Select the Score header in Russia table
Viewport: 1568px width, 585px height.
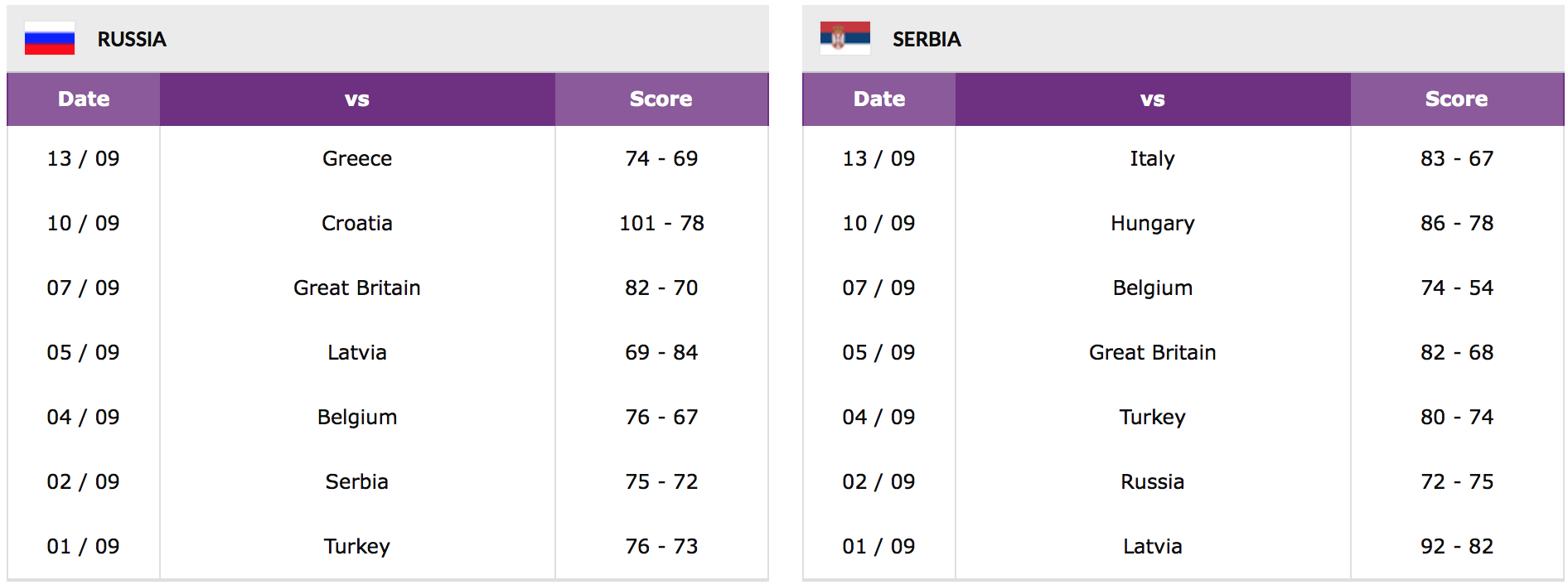point(661,99)
